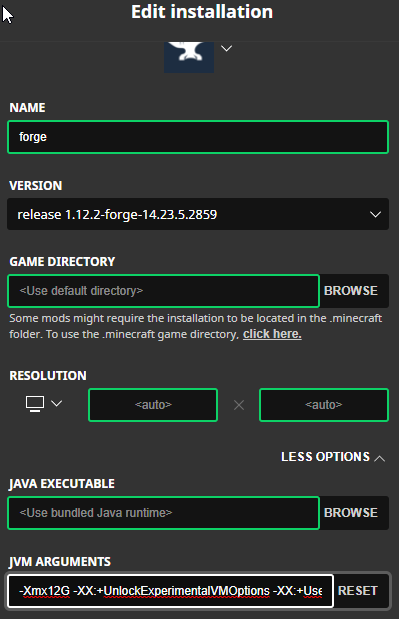Follow the 'click here.' .minecraft link
The height and width of the screenshot is (619, 399).
point(272,334)
